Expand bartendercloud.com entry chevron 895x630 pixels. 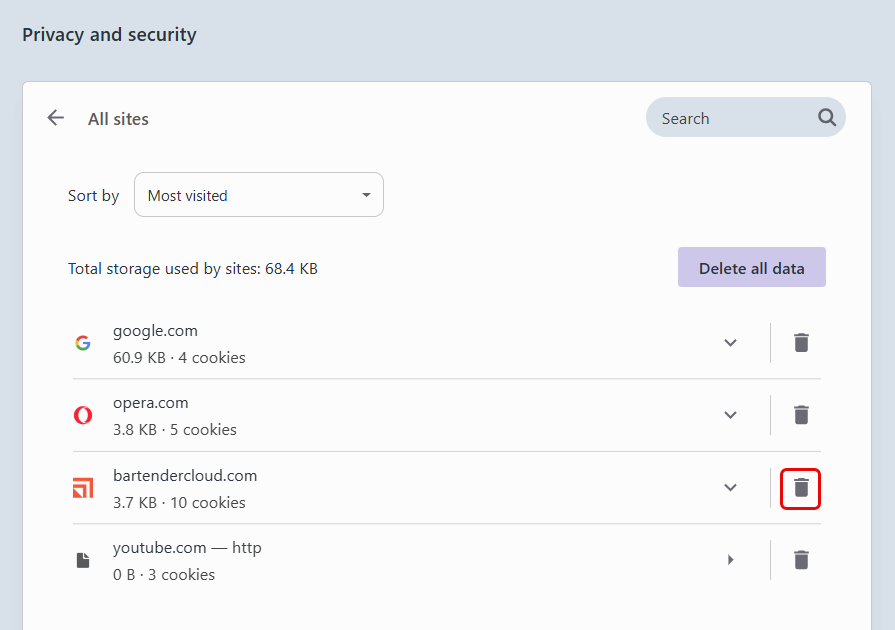(x=730, y=488)
